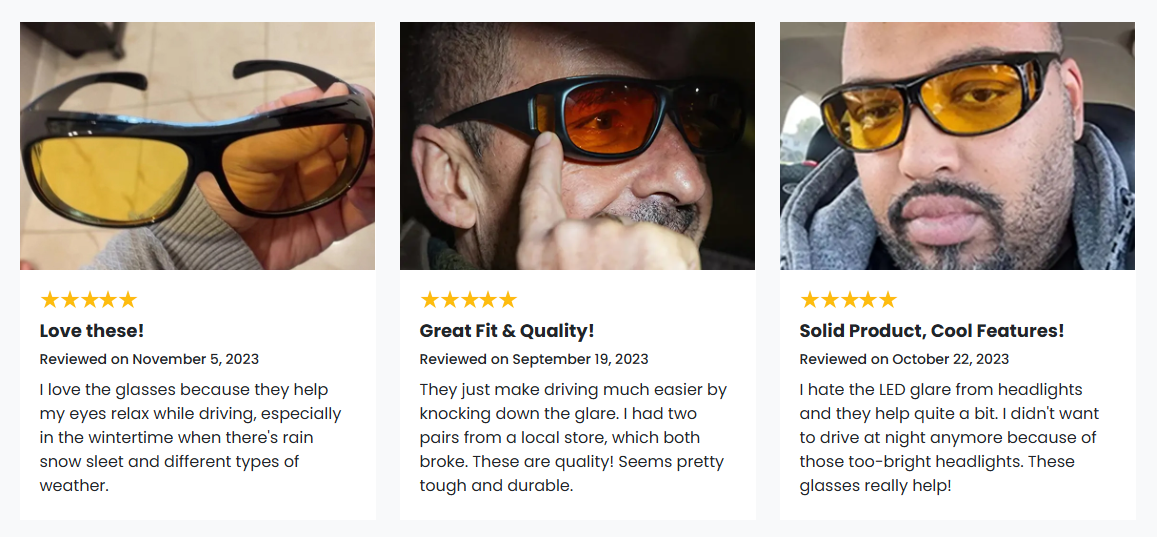This screenshot has width=1157, height=537.
Task: Click the 'Solid Product, Cool Features!' review title
Action: point(931,331)
